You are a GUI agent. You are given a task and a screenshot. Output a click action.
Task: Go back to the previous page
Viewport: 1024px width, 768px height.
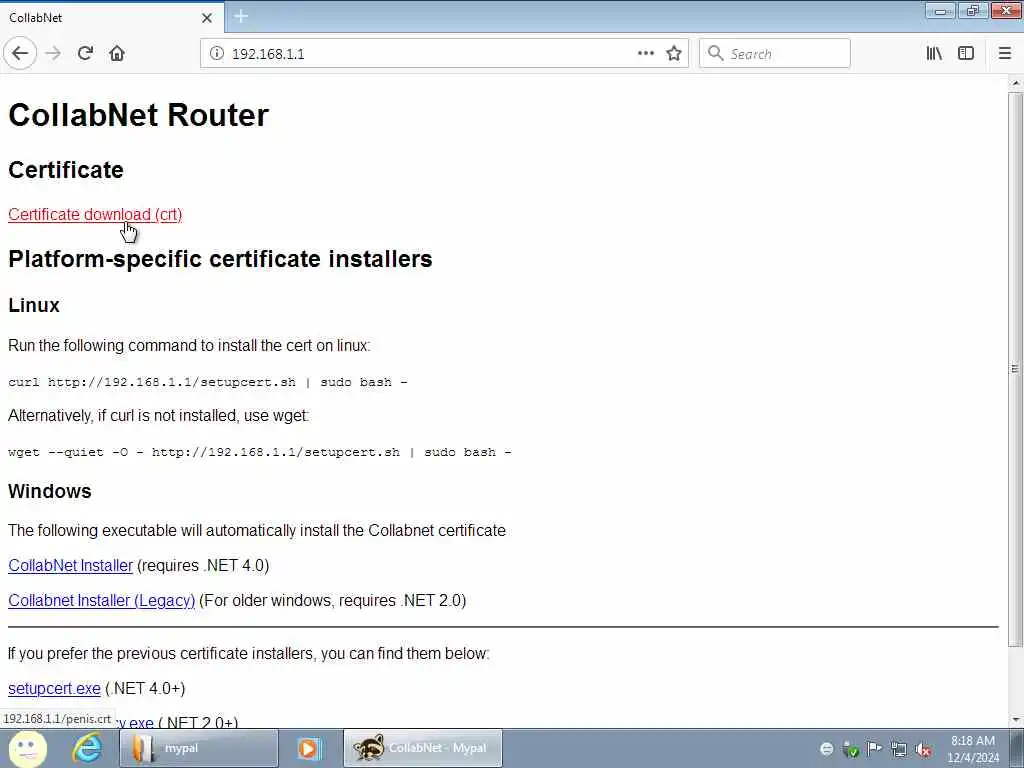pyautogui.click(x=20, y=54)
